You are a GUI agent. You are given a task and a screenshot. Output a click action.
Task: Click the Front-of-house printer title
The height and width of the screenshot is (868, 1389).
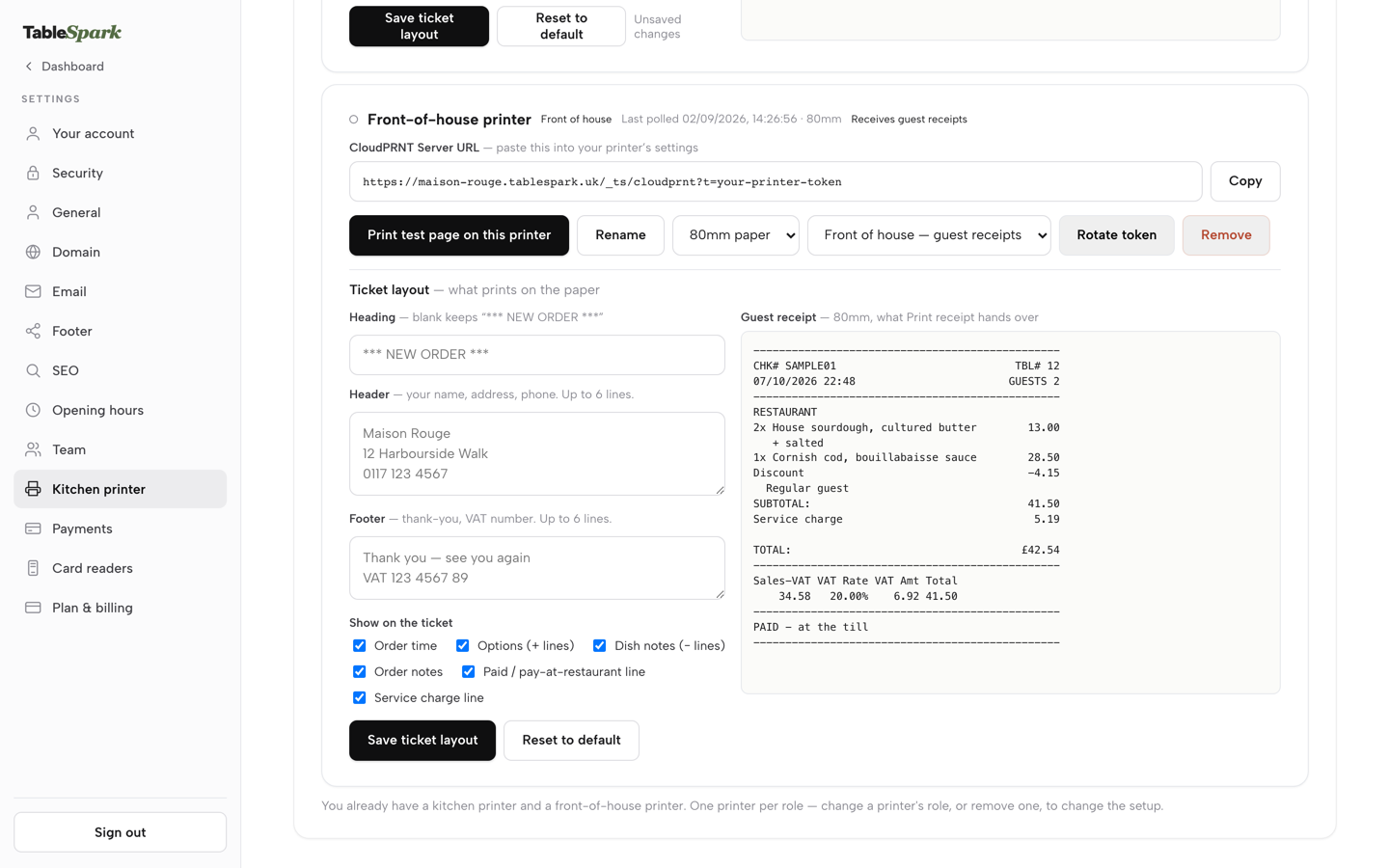click(x=449, y=120)
